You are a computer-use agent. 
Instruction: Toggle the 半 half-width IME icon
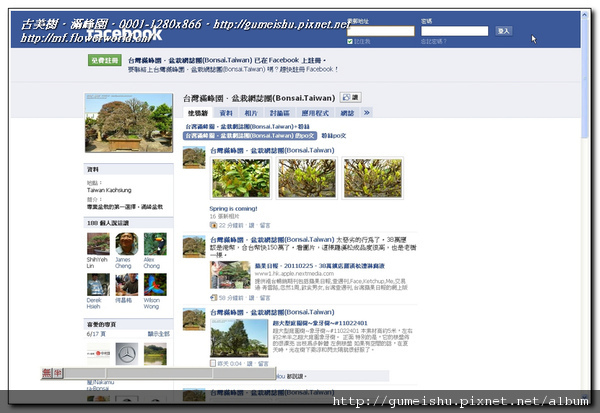tap(57, 373)
